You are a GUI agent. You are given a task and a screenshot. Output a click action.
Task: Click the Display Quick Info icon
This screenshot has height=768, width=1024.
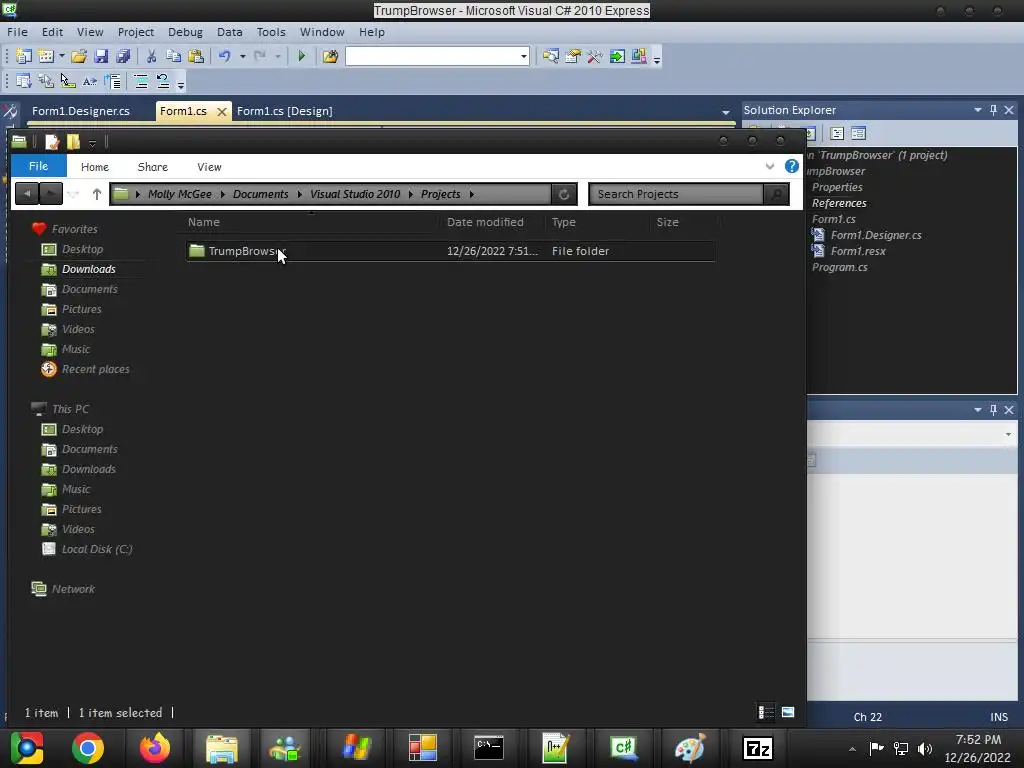[67, 81]
